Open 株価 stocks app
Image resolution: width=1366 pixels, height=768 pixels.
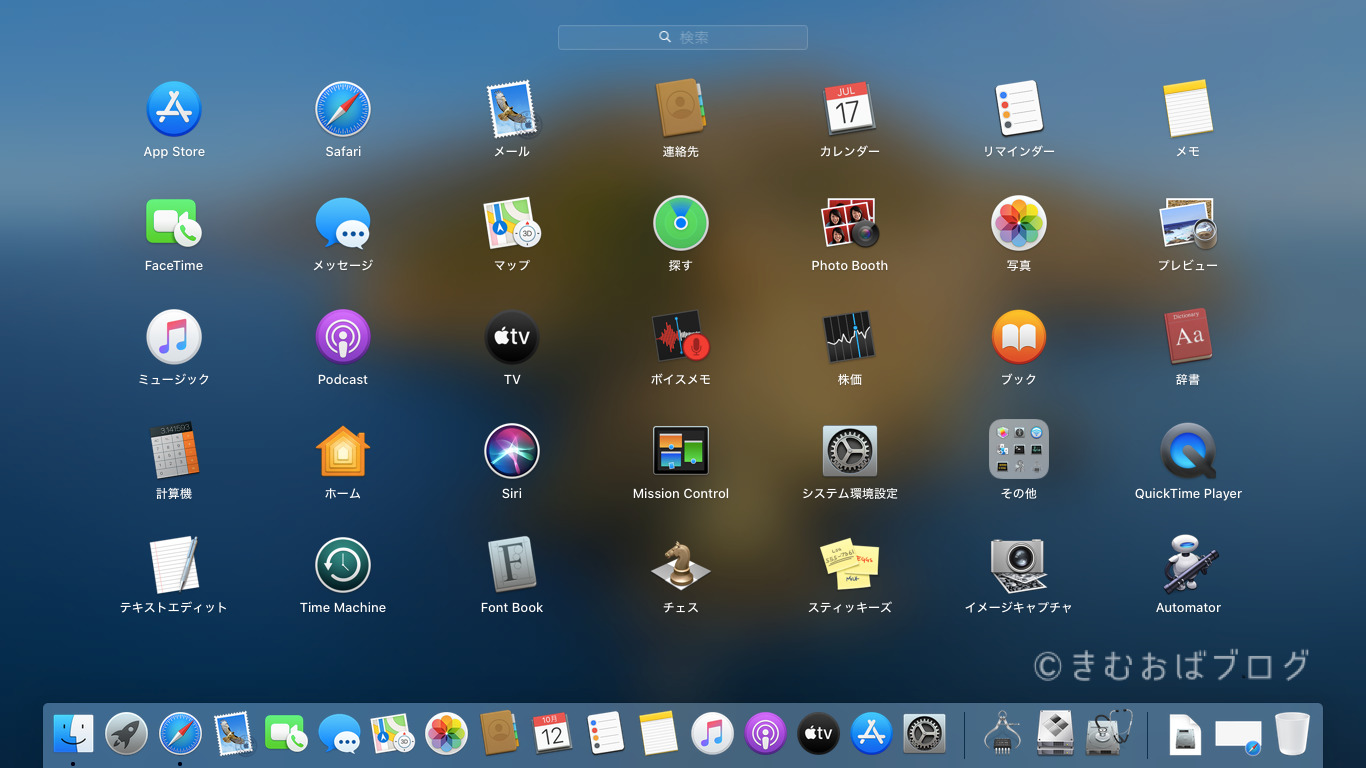coord(850,337)
